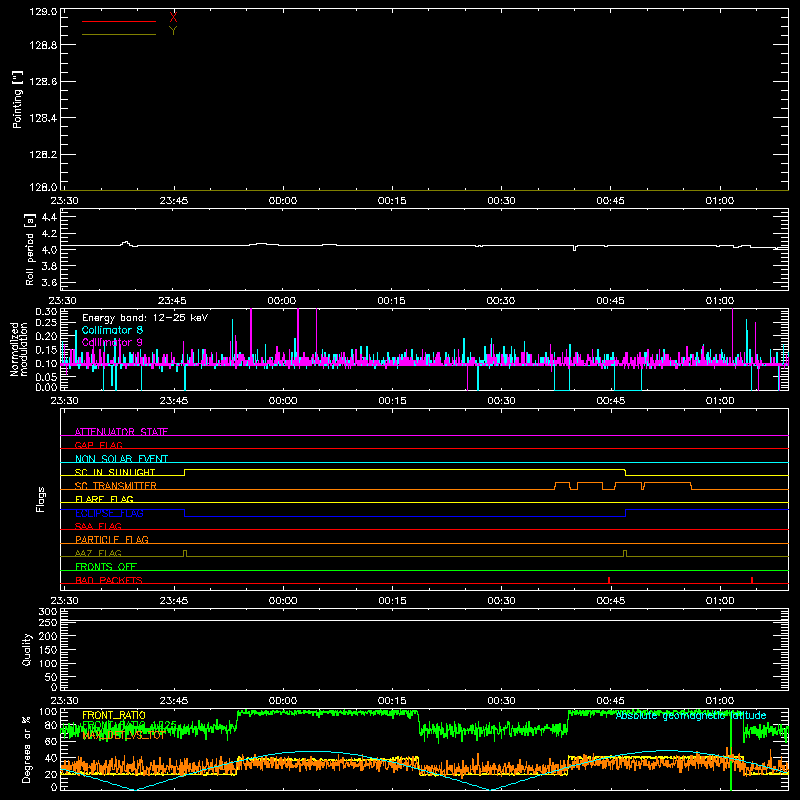Click the 'Normalized modulation' axis title
Screen dimensions: 800x800
pos(19,349)
